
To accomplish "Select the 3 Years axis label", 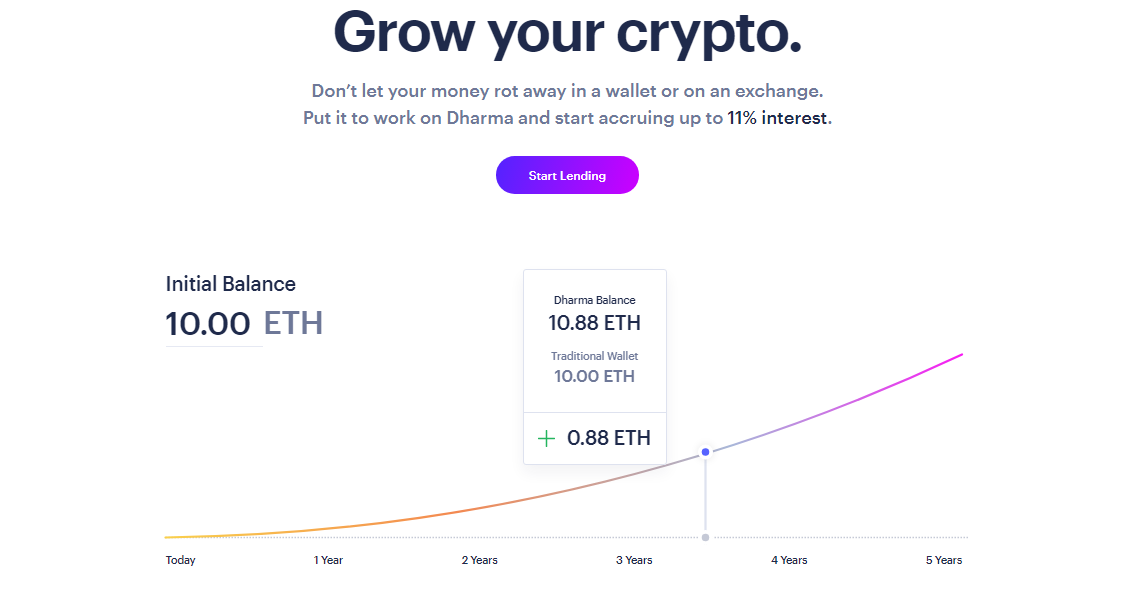I will click(634, 560).
